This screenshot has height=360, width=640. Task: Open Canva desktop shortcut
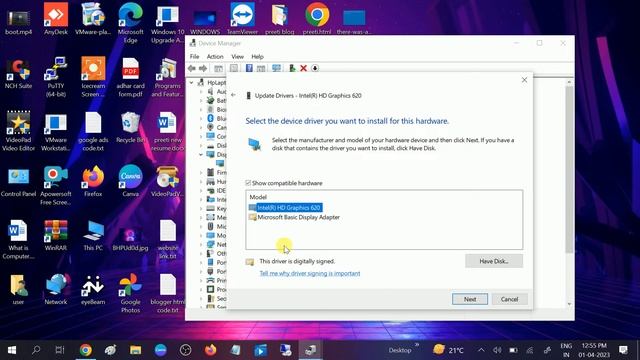(130, 181)
